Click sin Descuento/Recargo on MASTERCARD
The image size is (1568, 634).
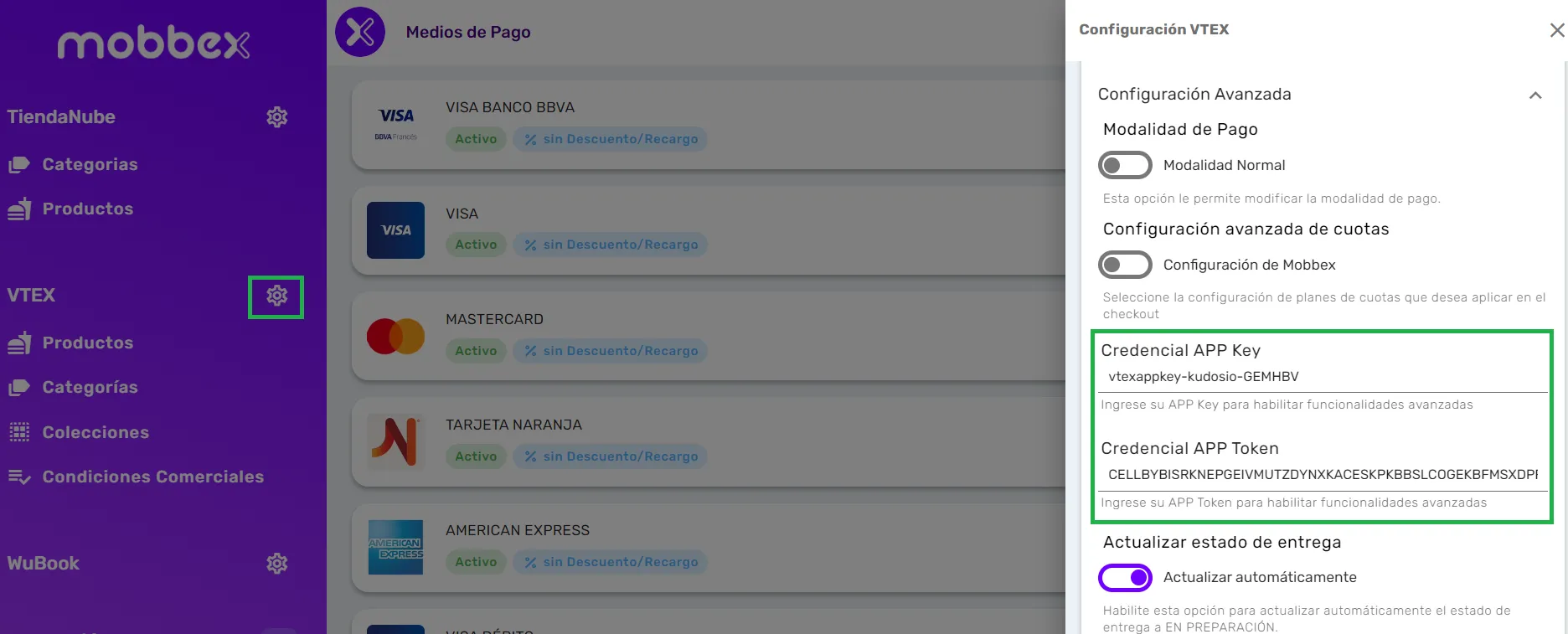point(611,351)
